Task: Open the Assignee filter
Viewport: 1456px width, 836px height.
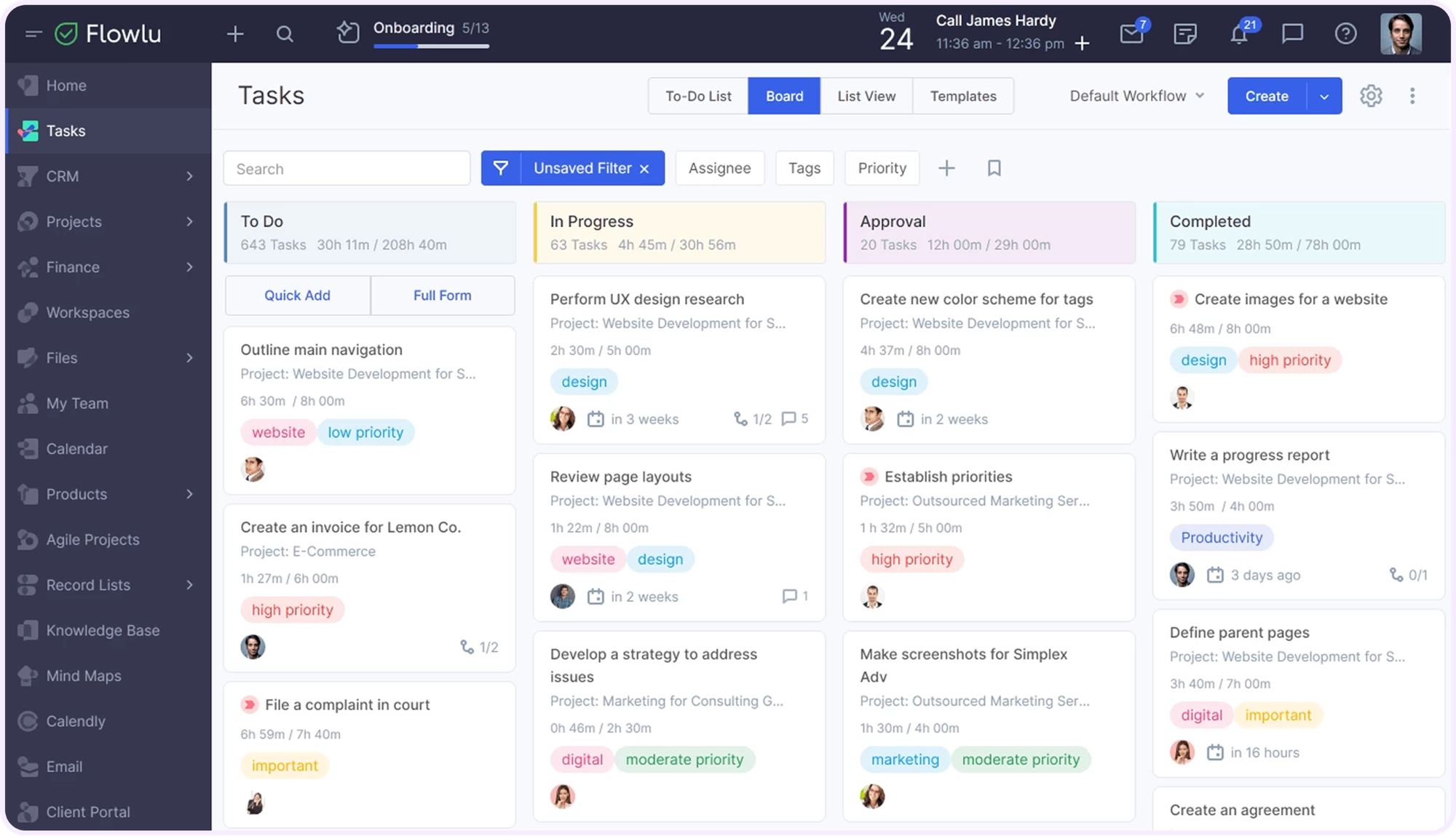Action: [719, 168]
